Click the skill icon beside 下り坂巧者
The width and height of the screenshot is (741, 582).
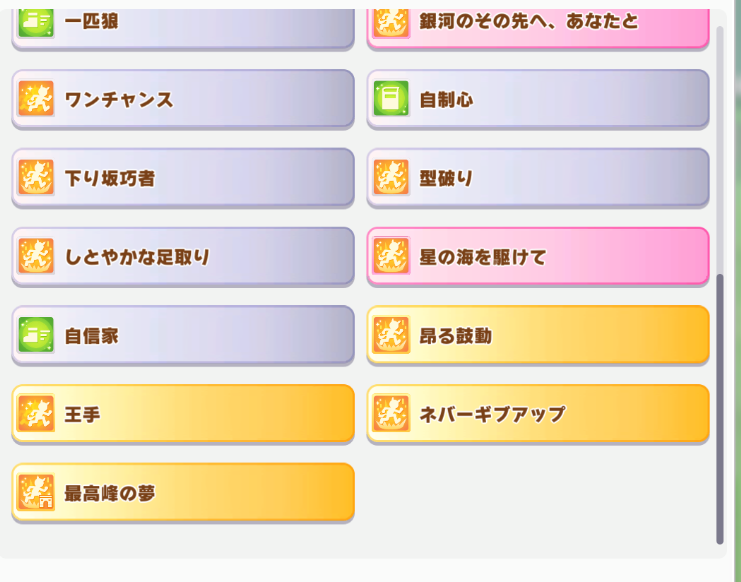pos(36,178)
